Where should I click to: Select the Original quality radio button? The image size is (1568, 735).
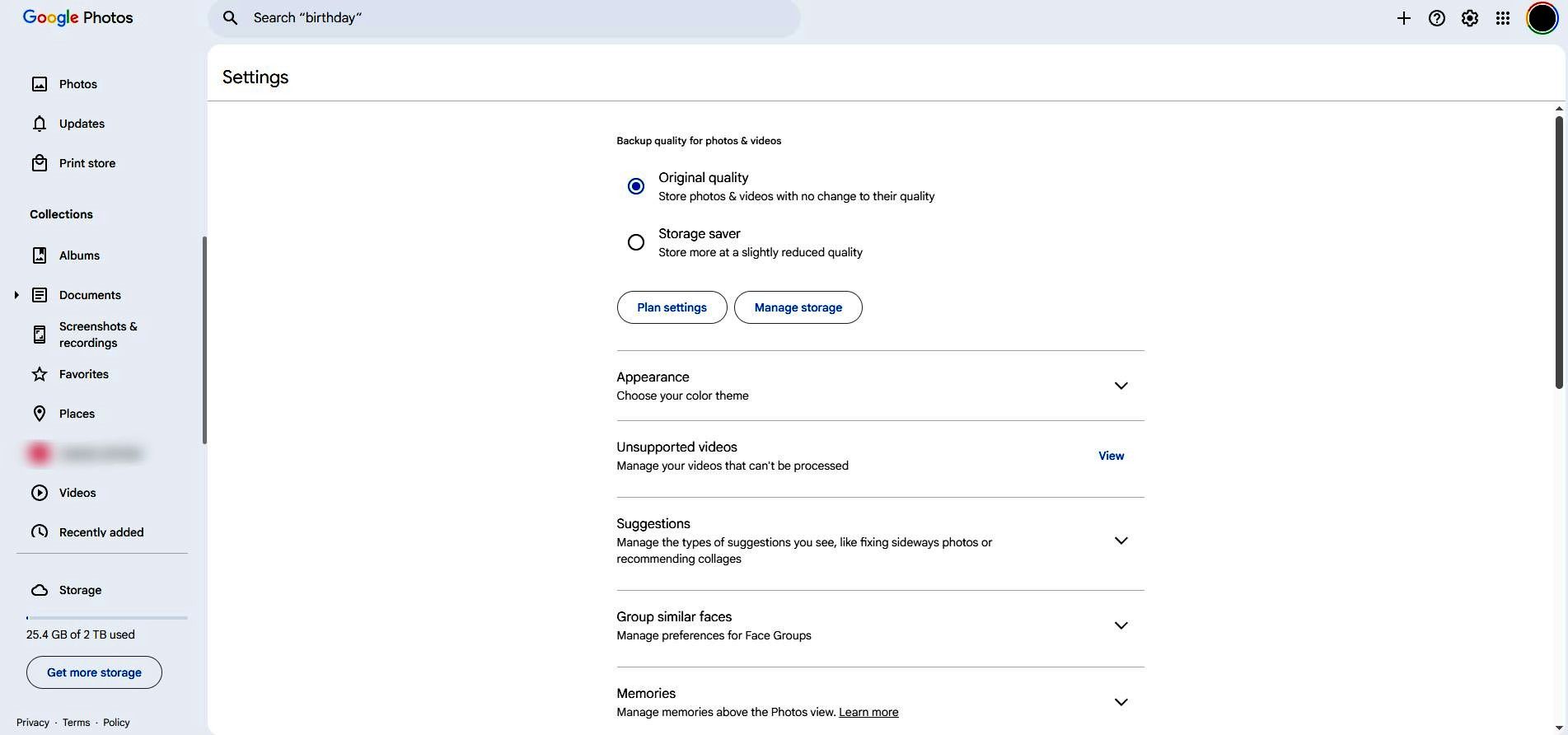pos(635,186)
